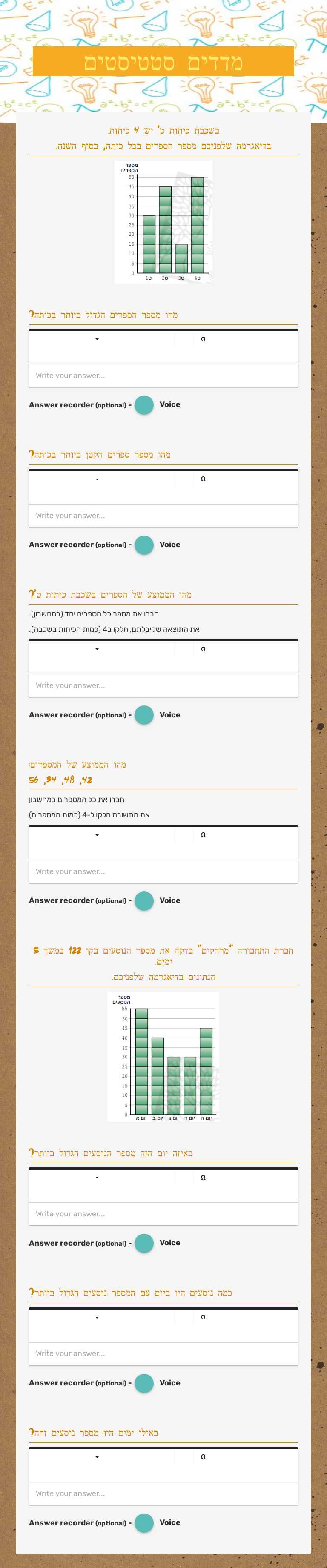Click the omega symbol icon for the largest-books question
327x1568 pixels.
tap(203, 340)
